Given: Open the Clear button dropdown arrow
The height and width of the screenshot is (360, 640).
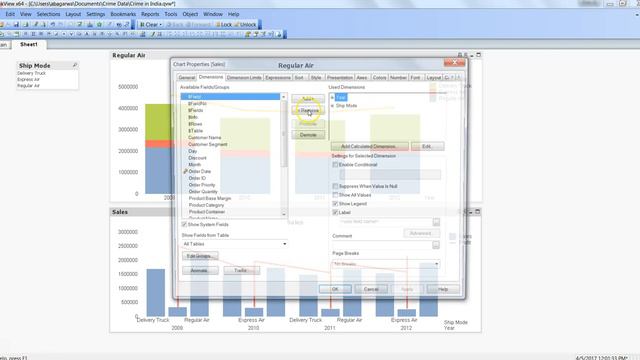Looking at the screenshot, I should click(x=160, y=25).
